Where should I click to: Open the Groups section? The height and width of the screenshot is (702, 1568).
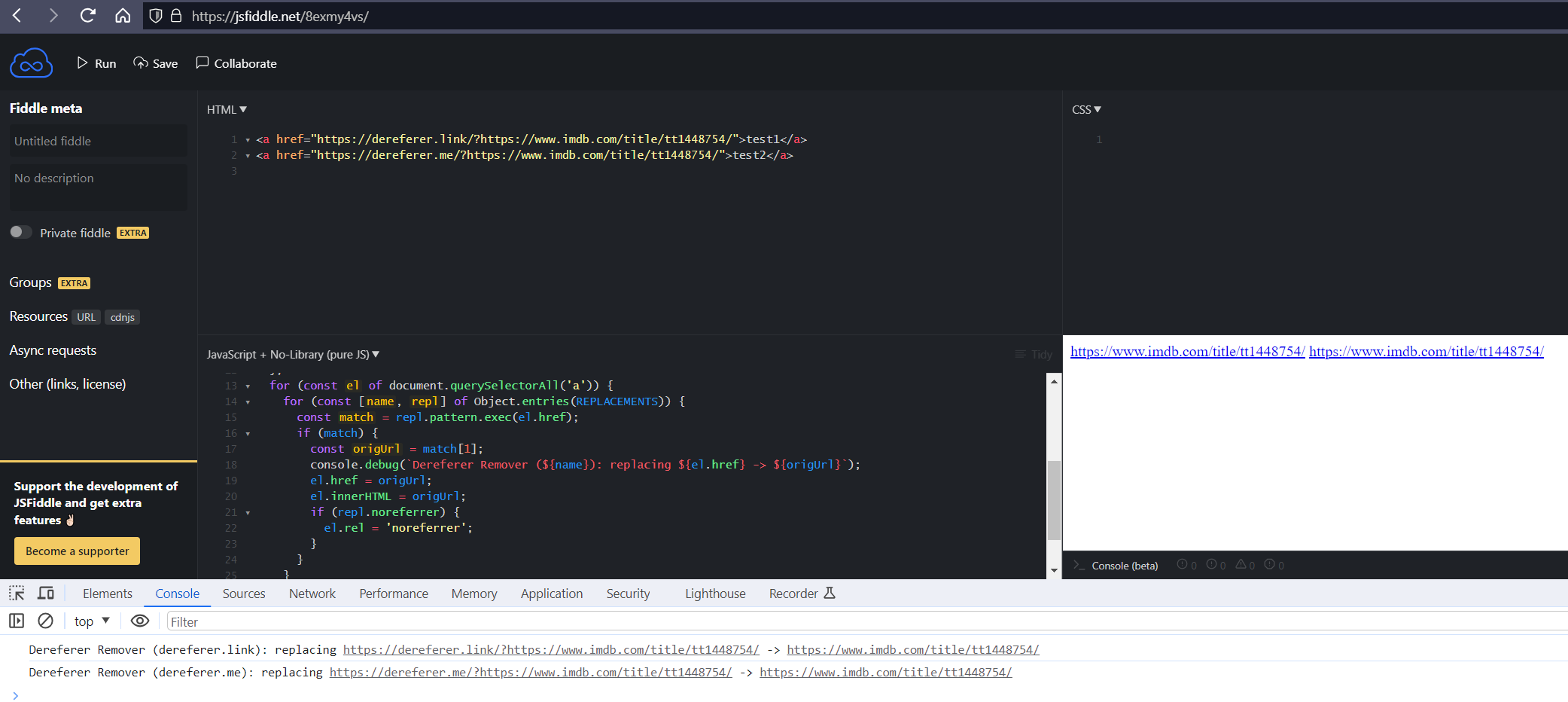(31, 282)
